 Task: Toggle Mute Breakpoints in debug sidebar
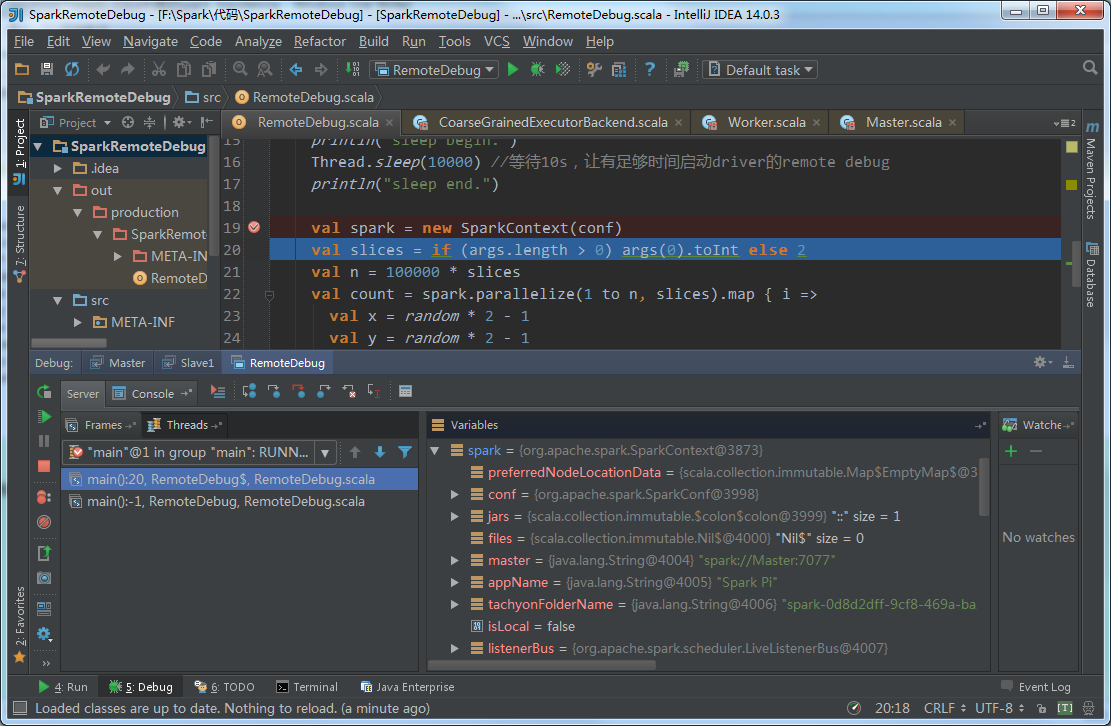pyautogui.click(x=44, y=522)
